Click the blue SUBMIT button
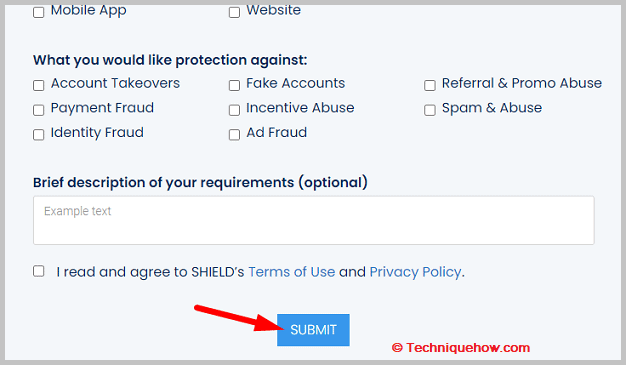Screen dimensions: 626x365 click(313, 330)
